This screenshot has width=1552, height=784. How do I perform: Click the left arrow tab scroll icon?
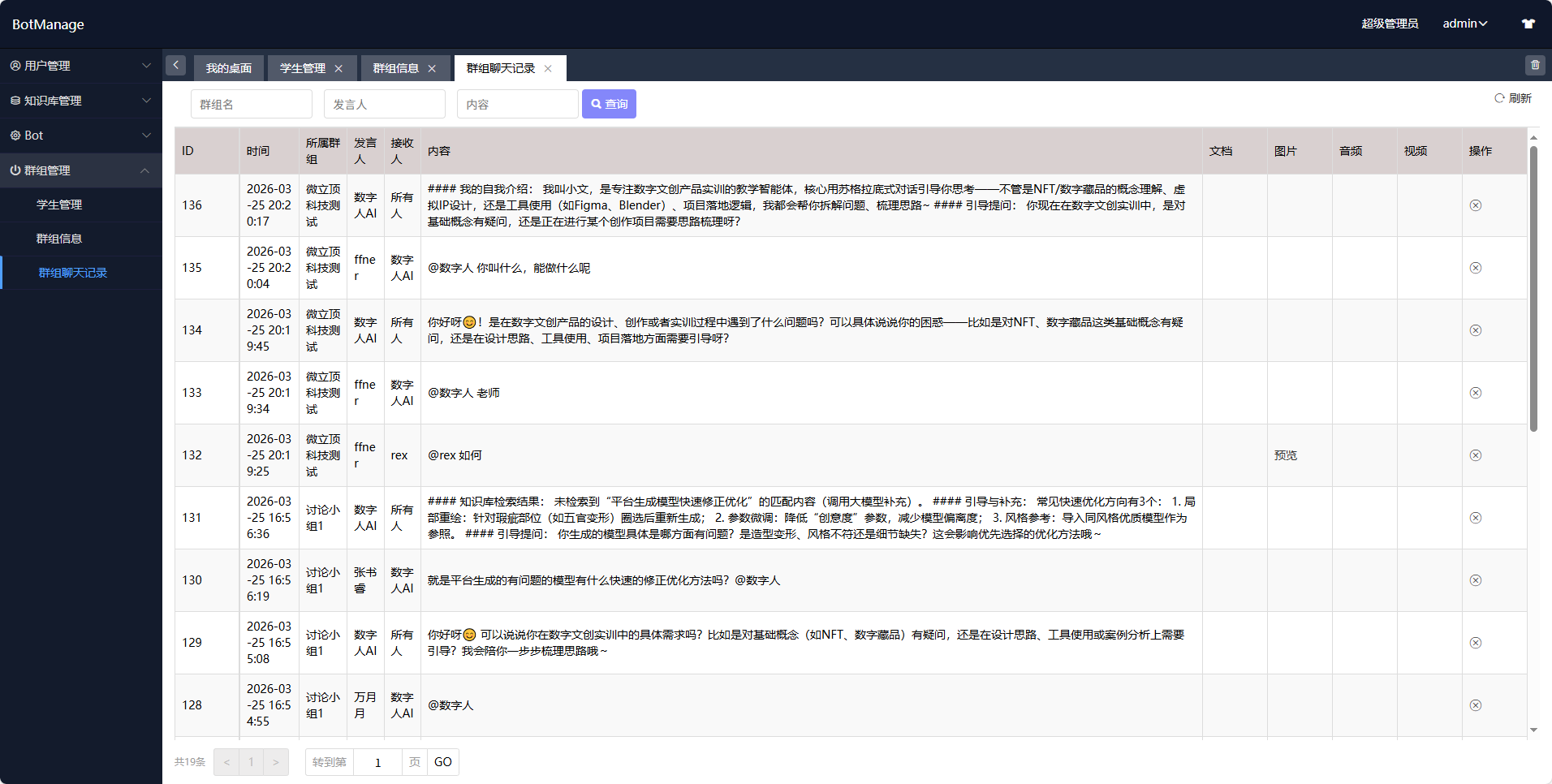[175, 66]
